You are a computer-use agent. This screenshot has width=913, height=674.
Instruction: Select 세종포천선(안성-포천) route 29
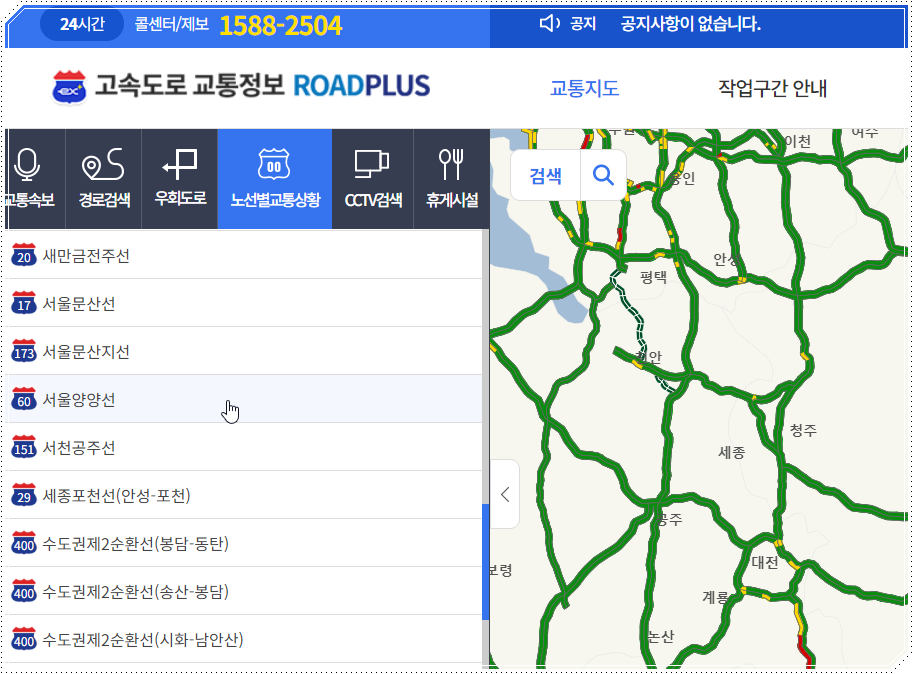click(116, 496)
